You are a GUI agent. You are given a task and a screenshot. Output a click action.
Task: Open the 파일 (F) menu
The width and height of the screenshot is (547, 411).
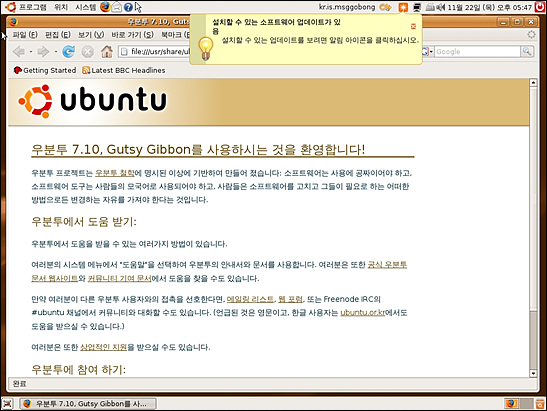(25, 35)
